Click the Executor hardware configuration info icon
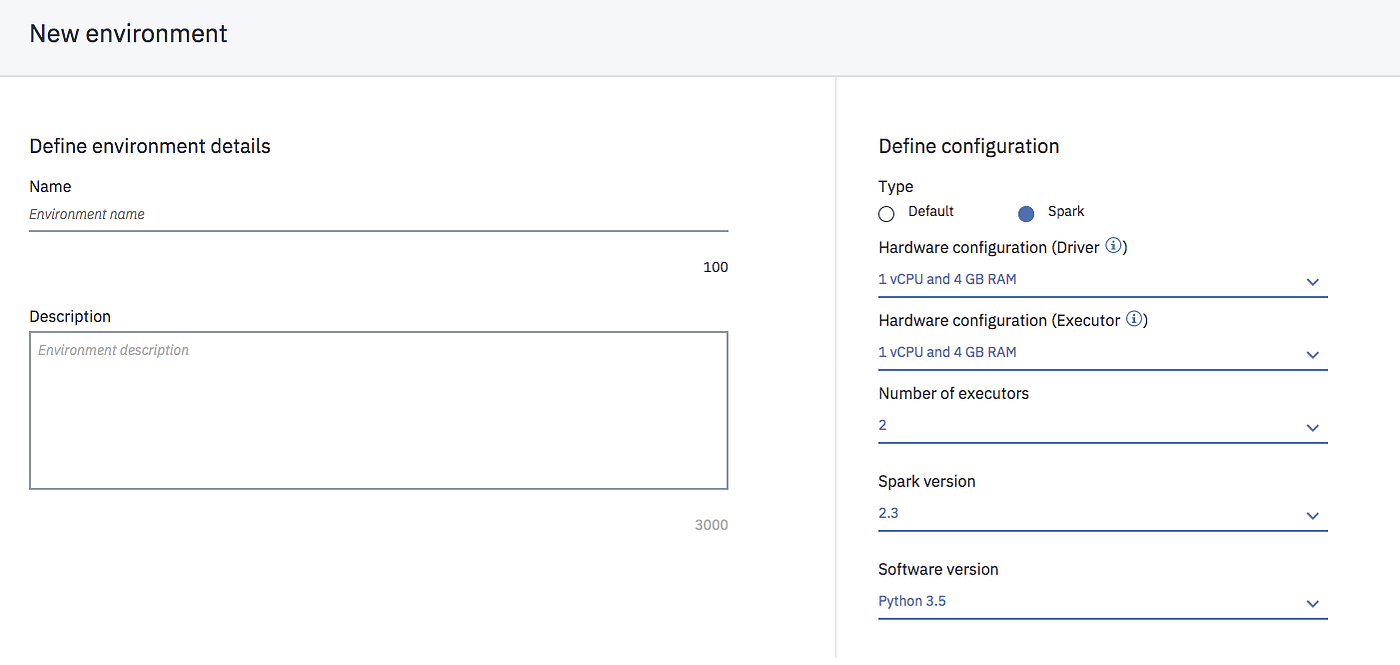This screenshot has width=1400, height=665. 1134,319
